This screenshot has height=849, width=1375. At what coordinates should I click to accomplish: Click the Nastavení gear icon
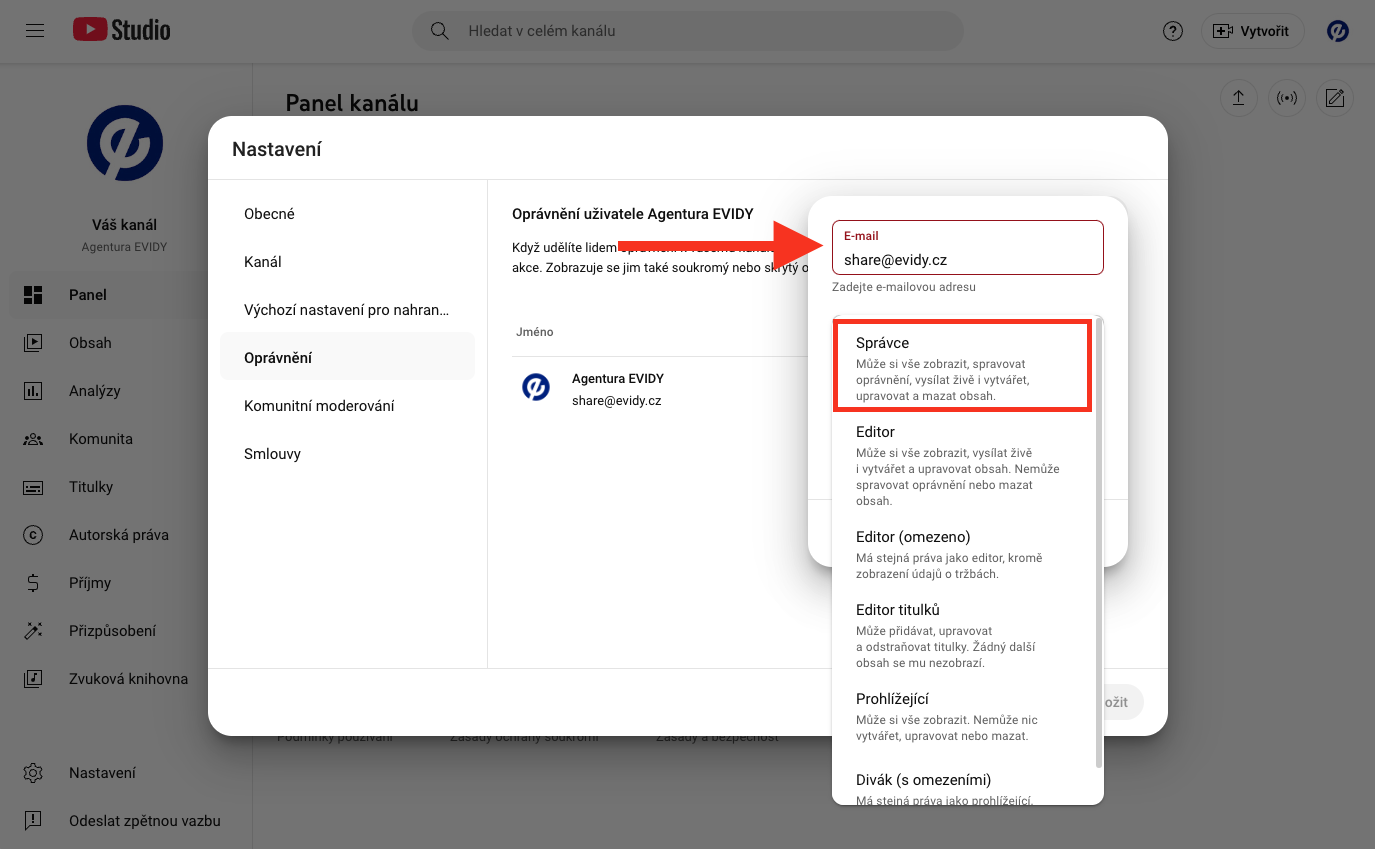(33, 773)
